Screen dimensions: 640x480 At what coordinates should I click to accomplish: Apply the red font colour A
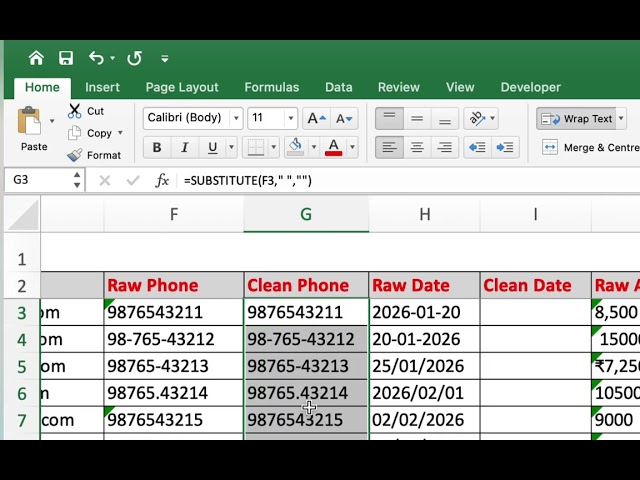(x=333, y=147)
